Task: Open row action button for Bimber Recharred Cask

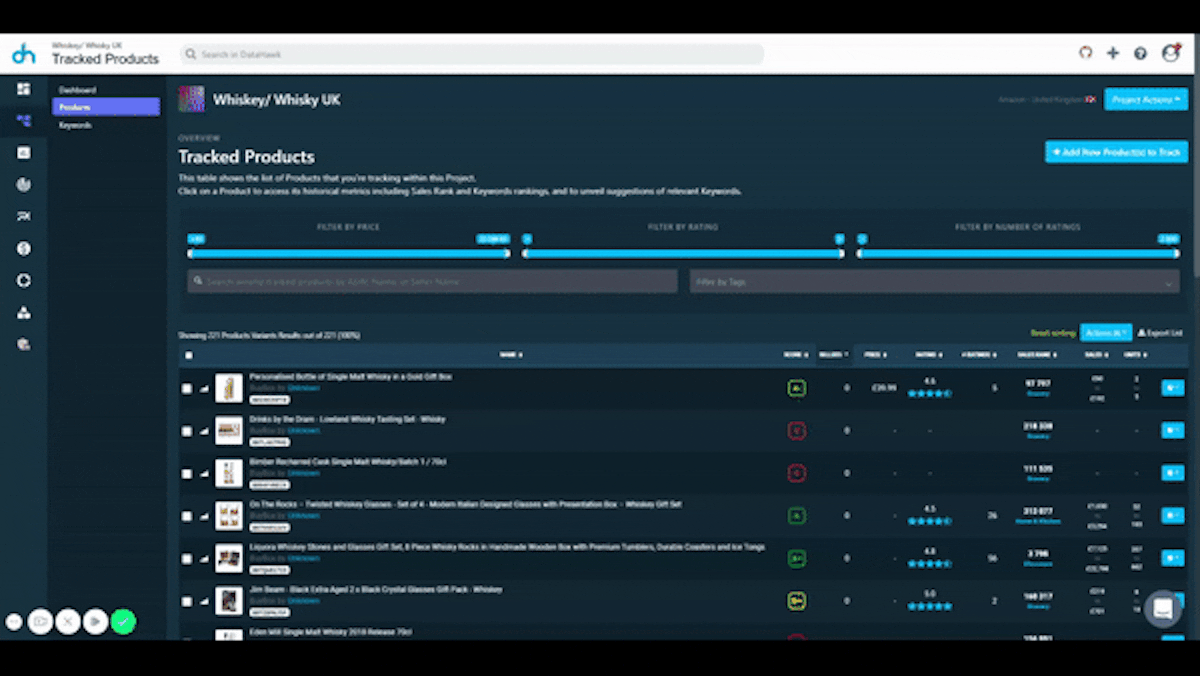Action: [1173, 473]
